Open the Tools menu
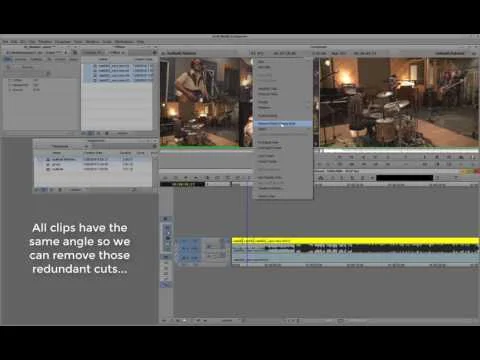This screenshot has width=480, height=360. (78, 42)
